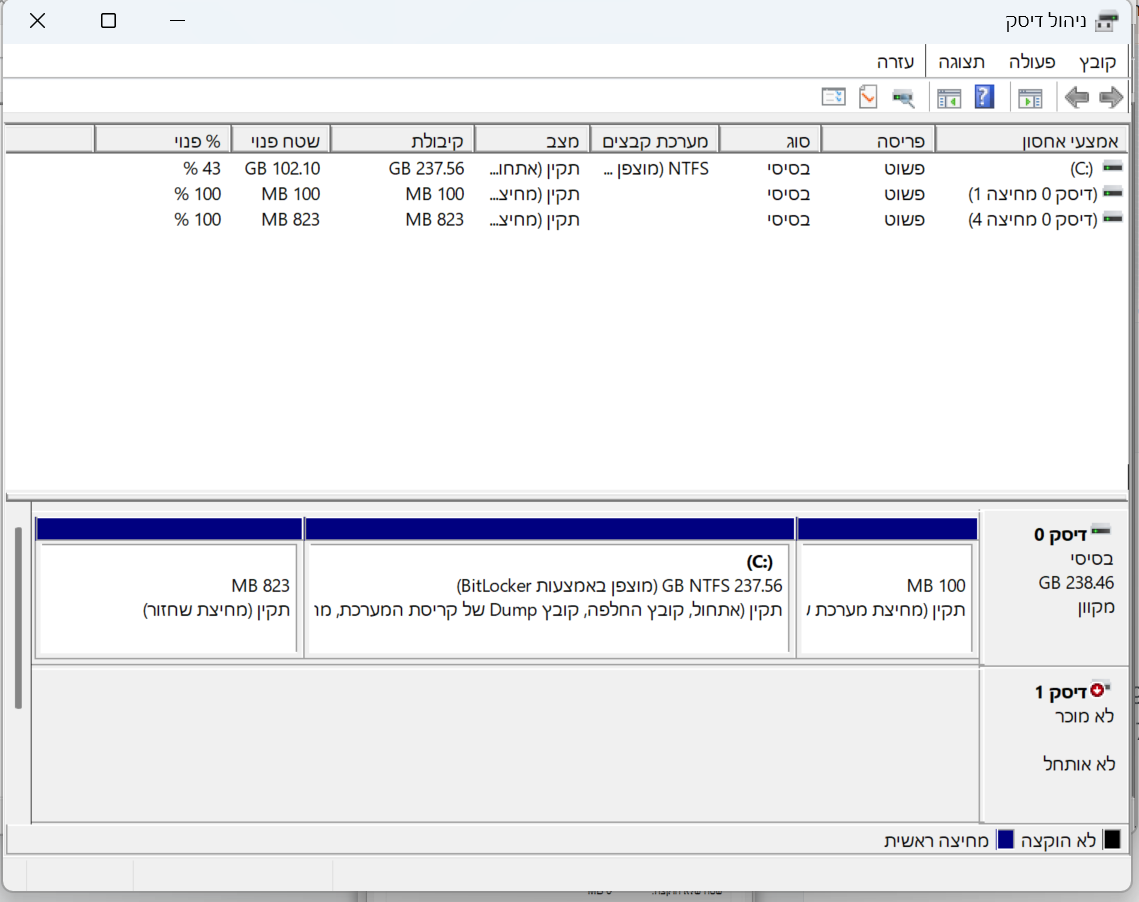Open the עזרה (Help) menu
Screen dimensions: 1139x902
coord(896,62)
